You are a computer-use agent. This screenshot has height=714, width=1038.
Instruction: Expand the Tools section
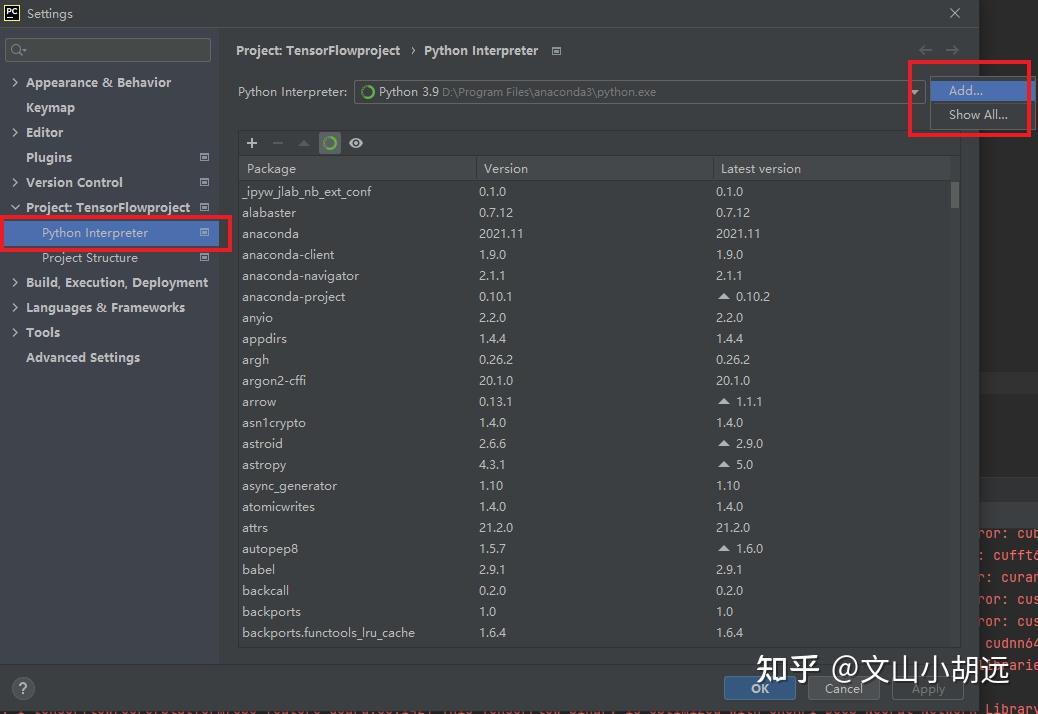pos(15,332)
